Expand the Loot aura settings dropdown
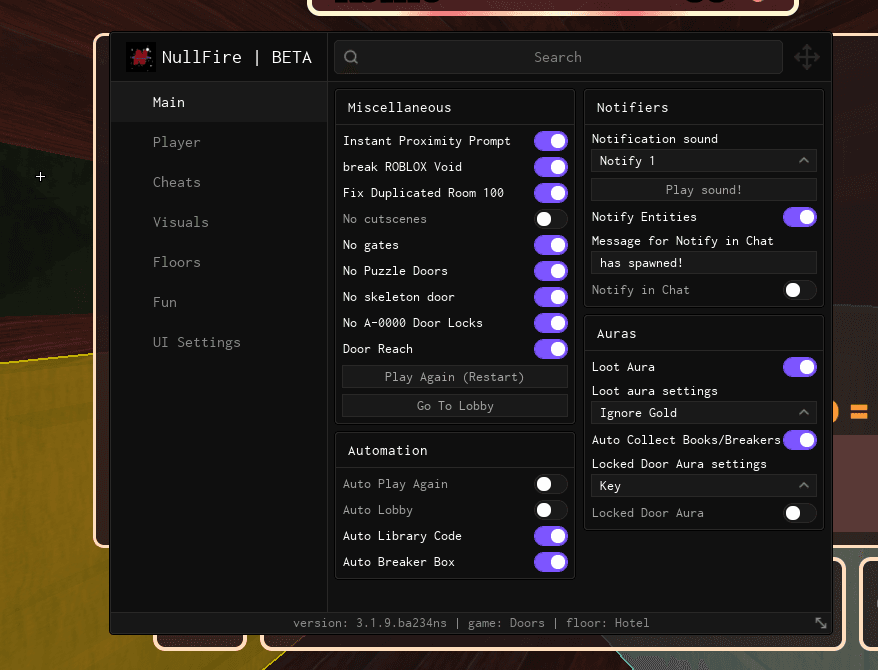 [703, 413]
